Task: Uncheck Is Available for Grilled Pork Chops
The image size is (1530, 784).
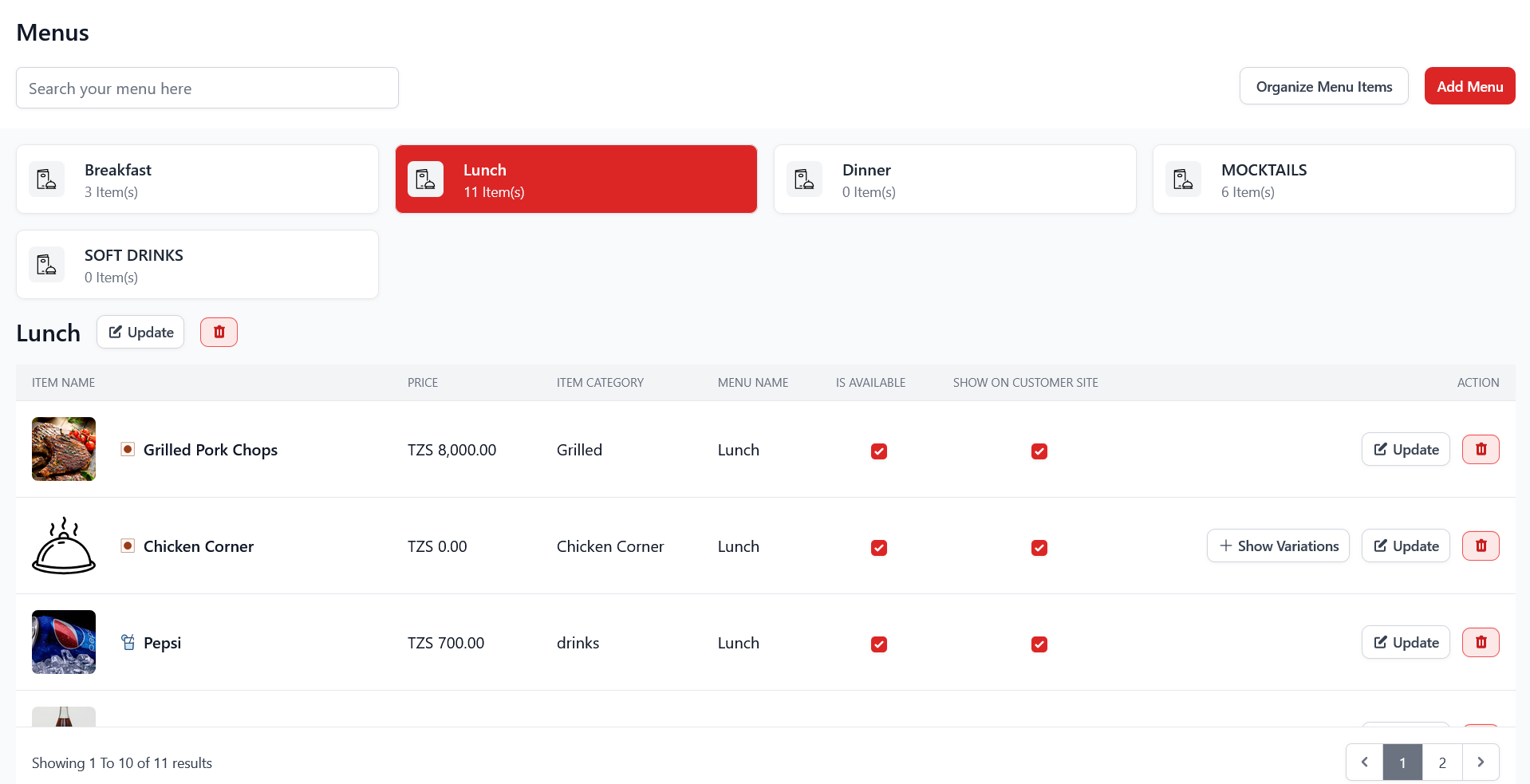Action: coord(878,451)
